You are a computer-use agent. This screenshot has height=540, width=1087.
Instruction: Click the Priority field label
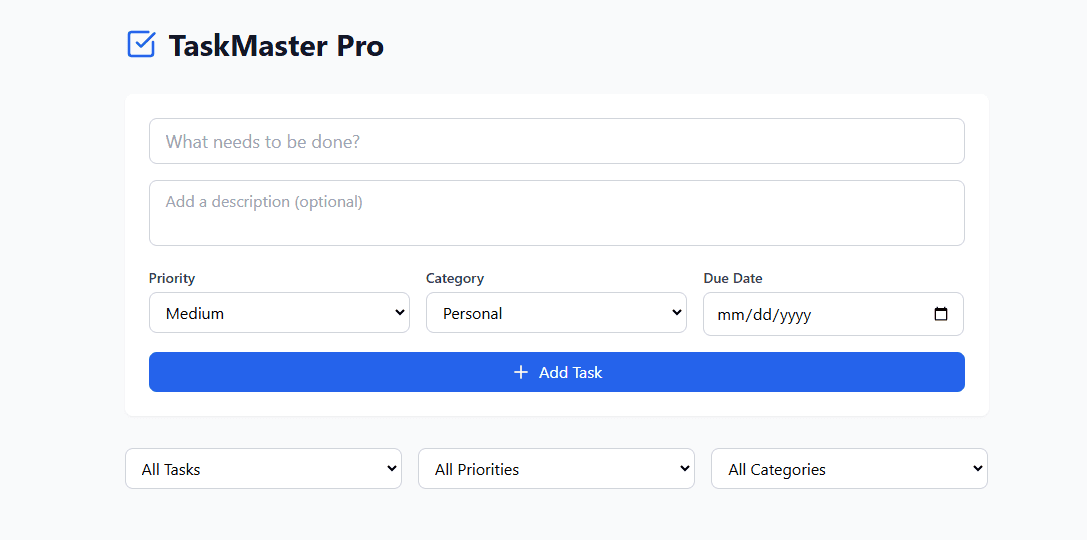(x=172, y=278)
